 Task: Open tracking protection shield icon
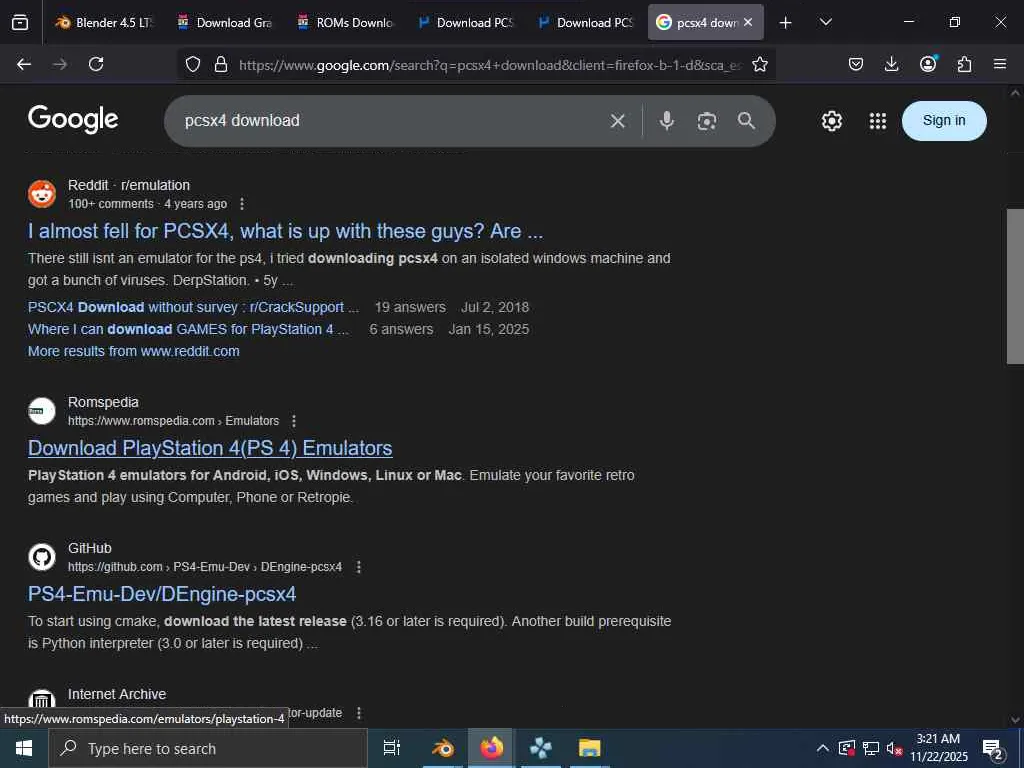[x=193, y=64]
